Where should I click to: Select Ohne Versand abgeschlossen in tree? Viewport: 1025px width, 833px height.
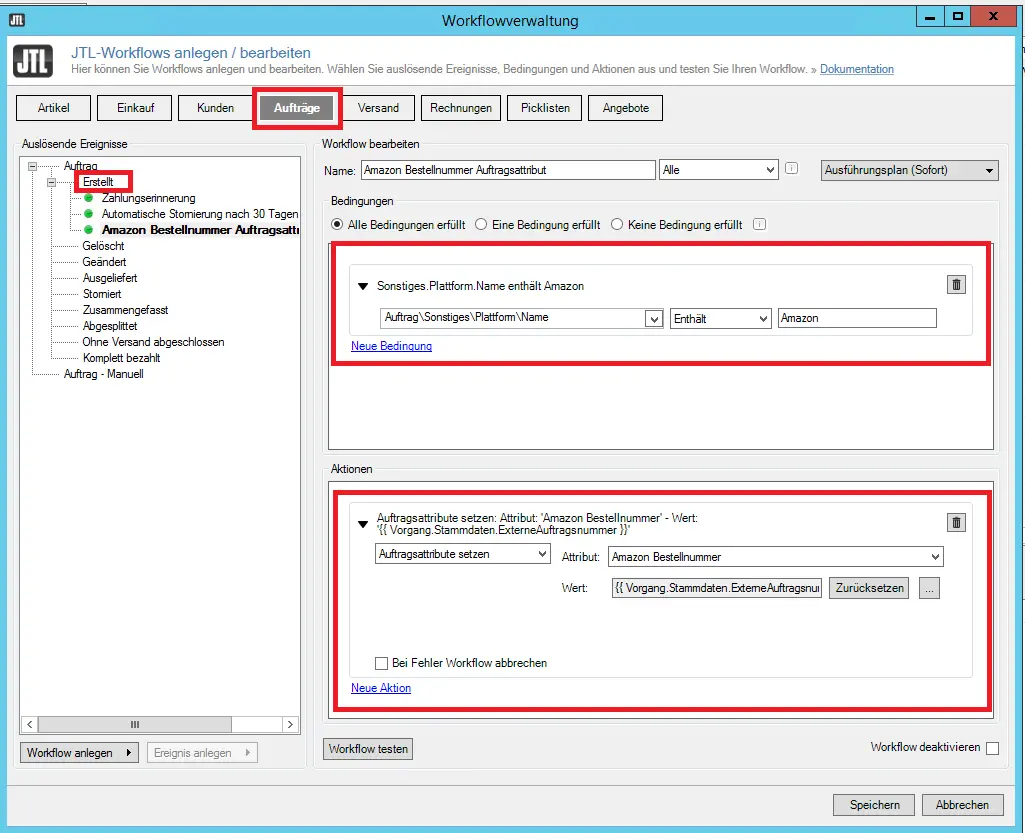point(153,342)
